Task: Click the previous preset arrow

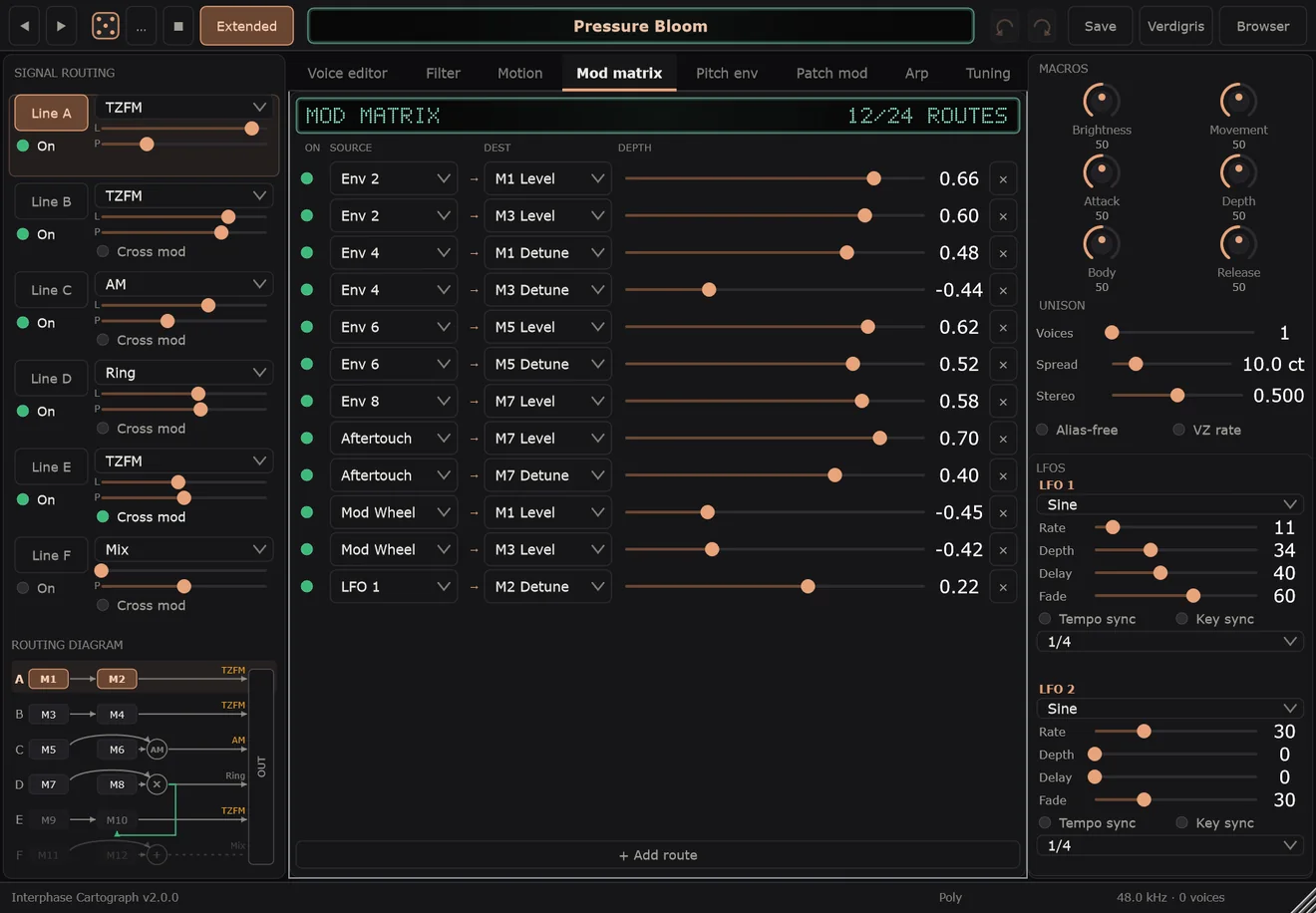Action: pos(24,26)
